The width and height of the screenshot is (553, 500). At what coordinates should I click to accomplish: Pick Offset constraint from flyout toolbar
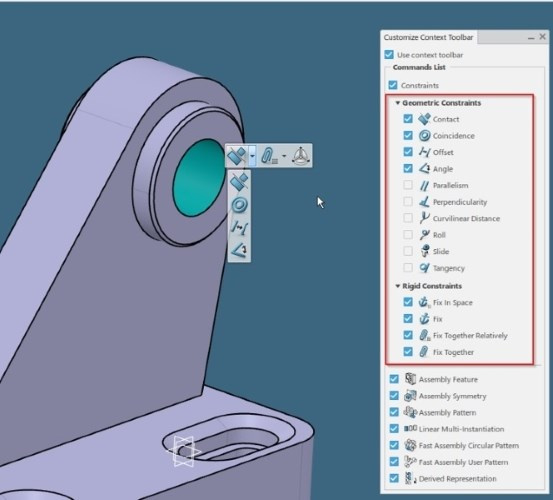(x=239, y=227)
